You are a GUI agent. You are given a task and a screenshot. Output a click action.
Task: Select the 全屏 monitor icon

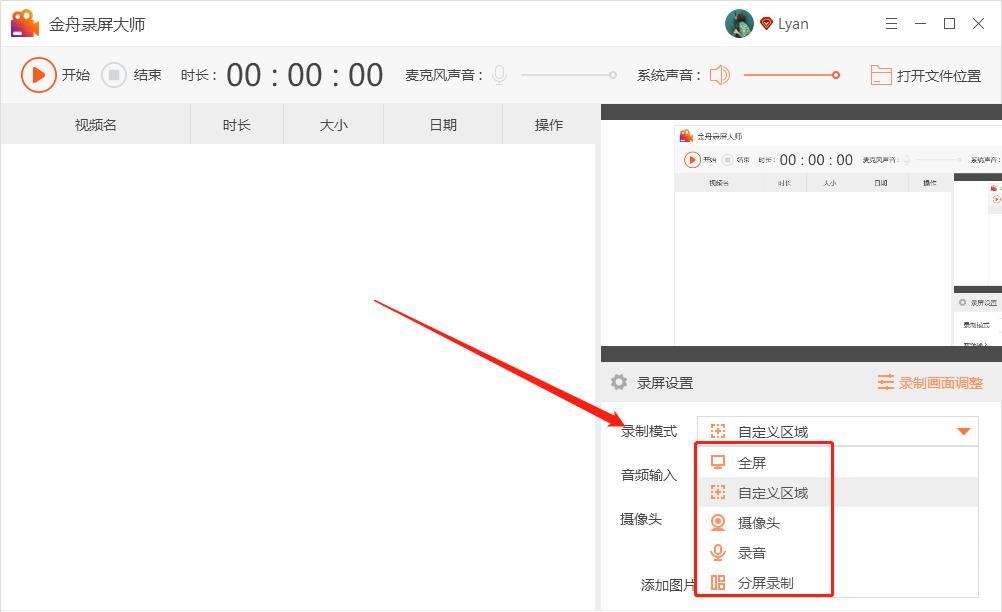click(718, 461)
